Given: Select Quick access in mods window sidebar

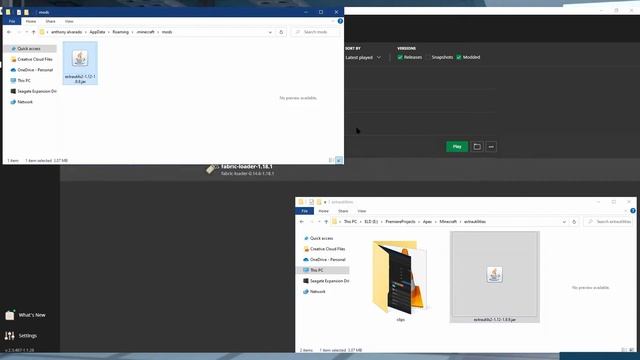Looking at the screenshot, I should (30, 49).
